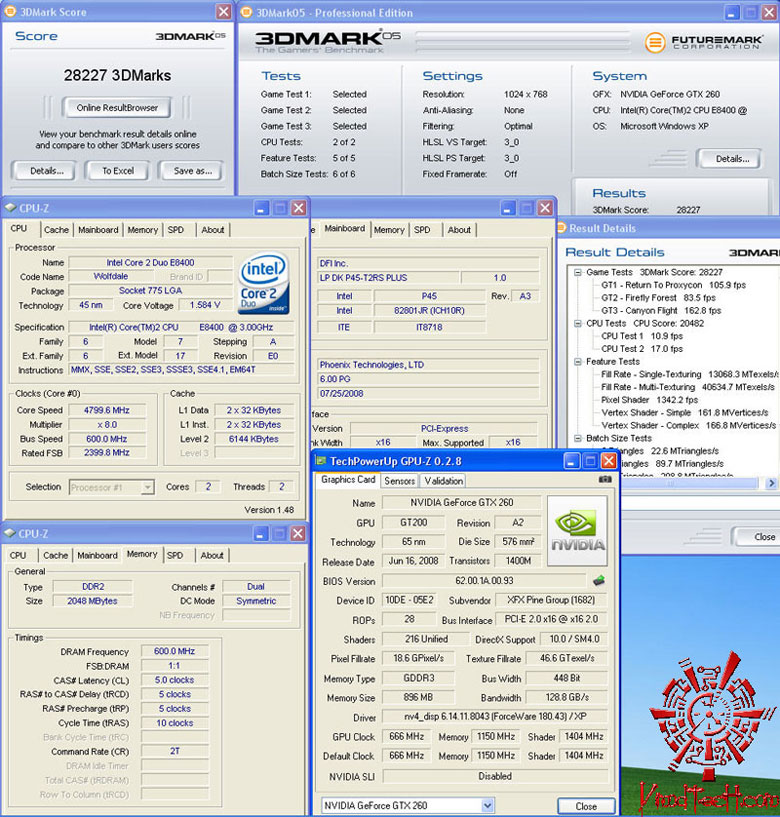Open SPD tab in bottom CPU-Z window

[175, 555]
